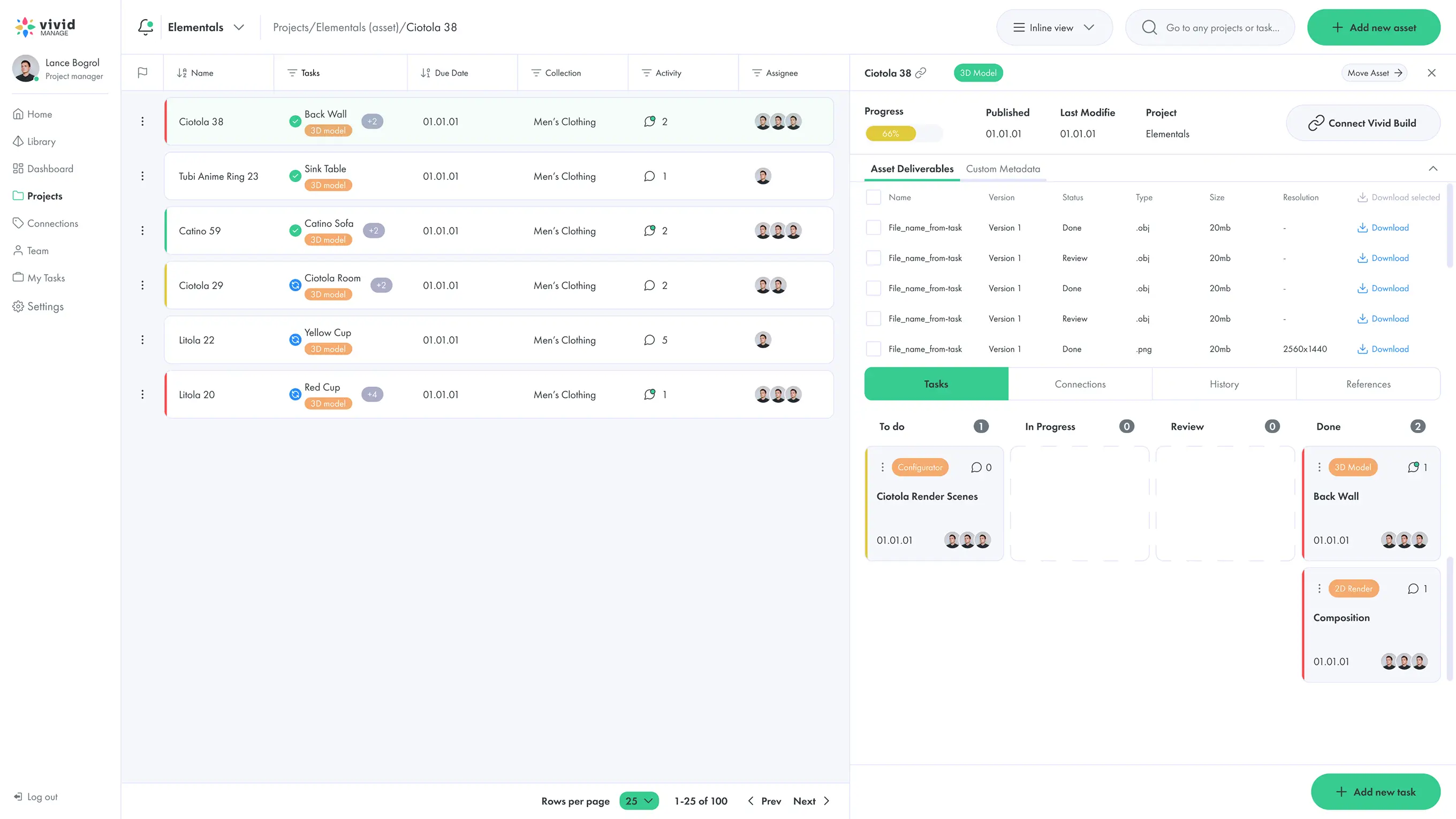Open the History tab

click(x=1224, y=384)
